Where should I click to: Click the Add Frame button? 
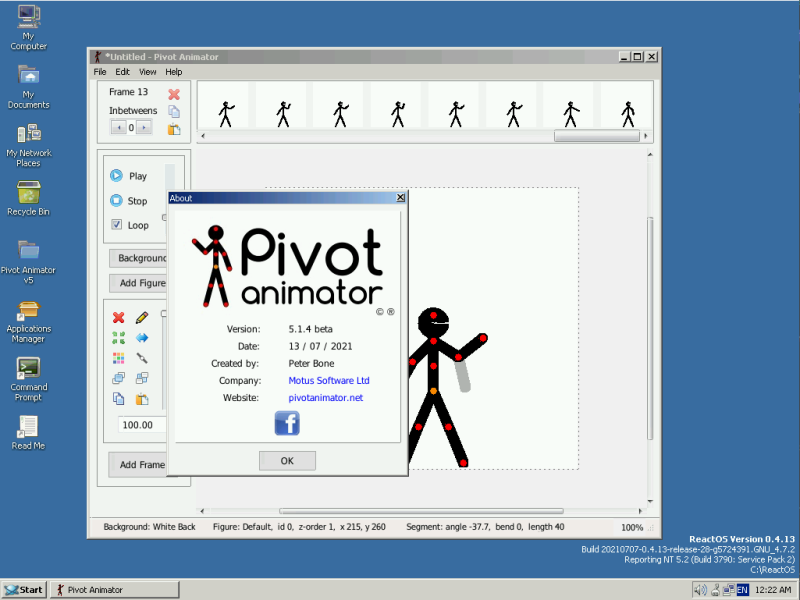tap(138, 465)
